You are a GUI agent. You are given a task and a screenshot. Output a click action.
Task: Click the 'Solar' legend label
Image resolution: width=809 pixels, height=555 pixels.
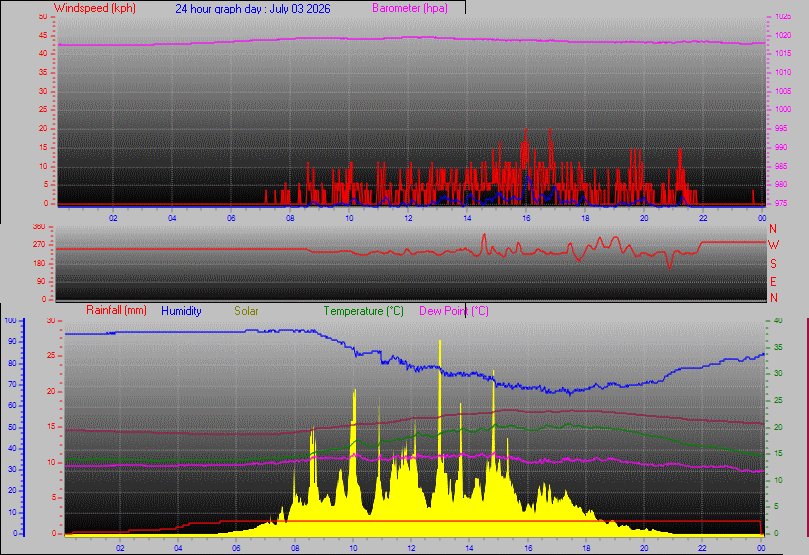click(x=246, y=311)
